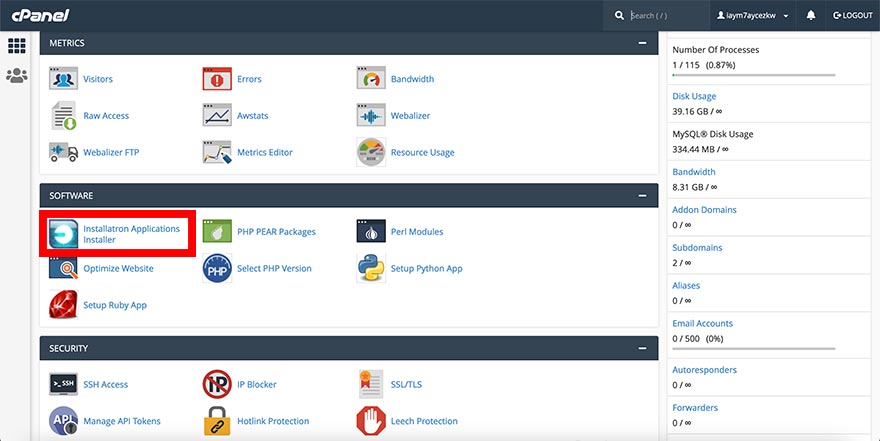
Task: Open the Resource Usage gauge icon
Action: coord(371,152)
